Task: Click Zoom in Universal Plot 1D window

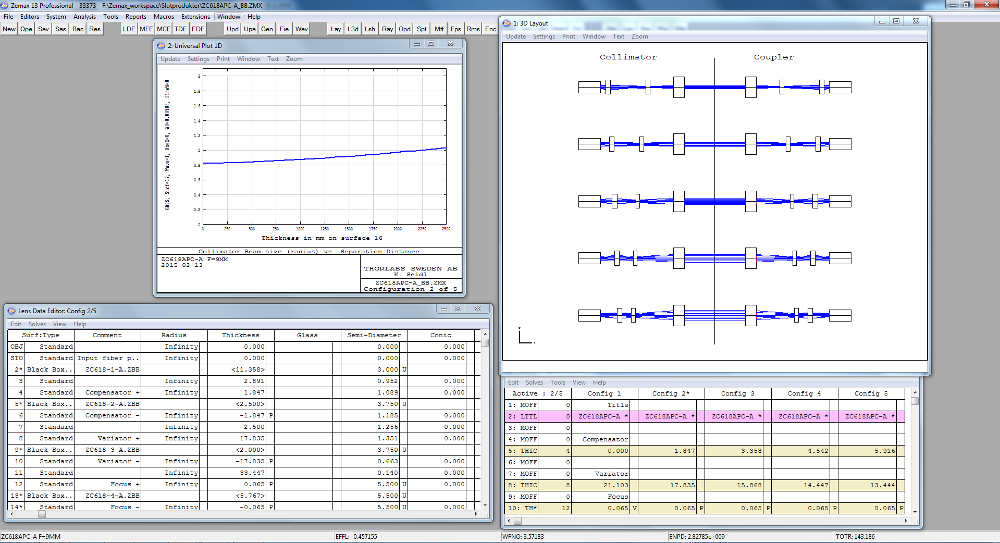Action: (x=294, y=59)
